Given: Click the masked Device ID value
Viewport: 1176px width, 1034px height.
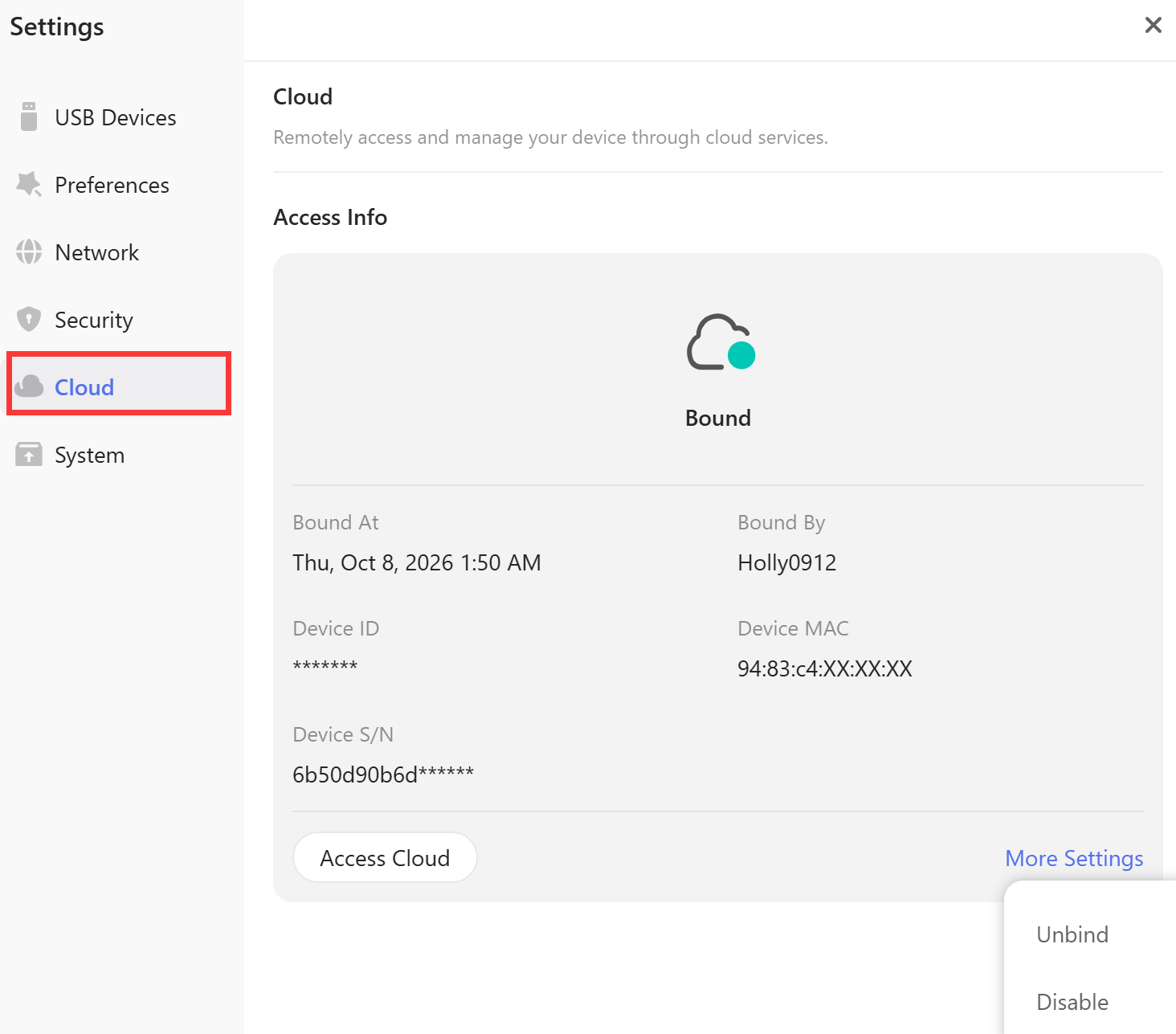Looking at the screenshot, I should [325, 667].
